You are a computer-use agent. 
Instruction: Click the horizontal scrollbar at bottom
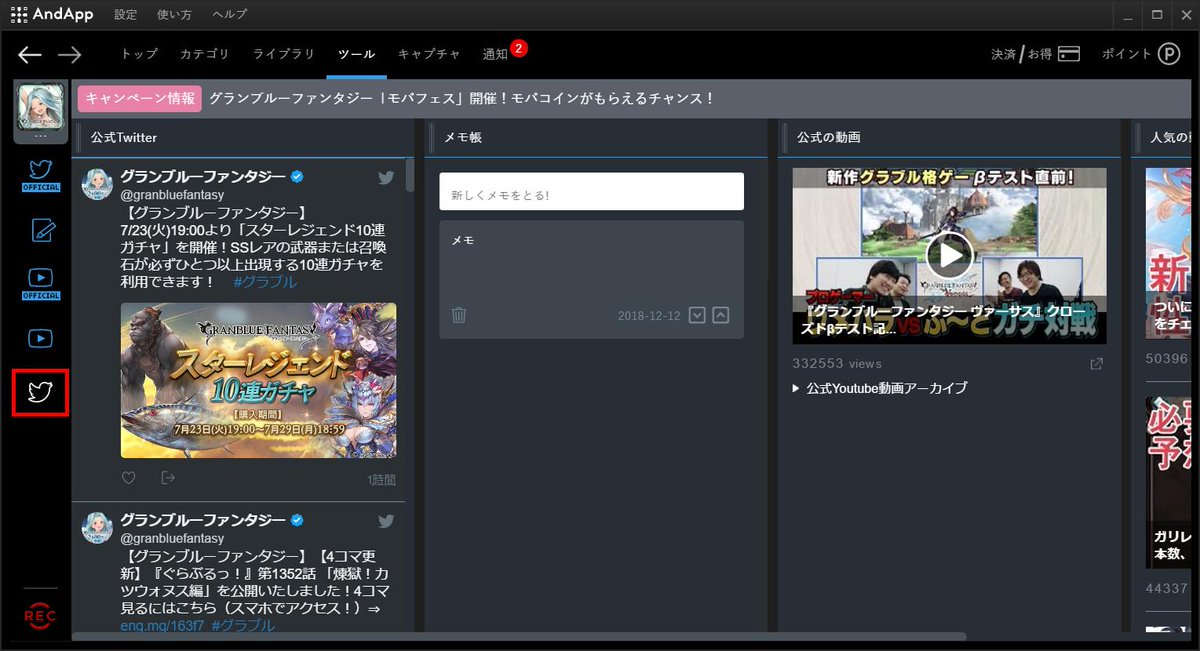tap(519, 636)
